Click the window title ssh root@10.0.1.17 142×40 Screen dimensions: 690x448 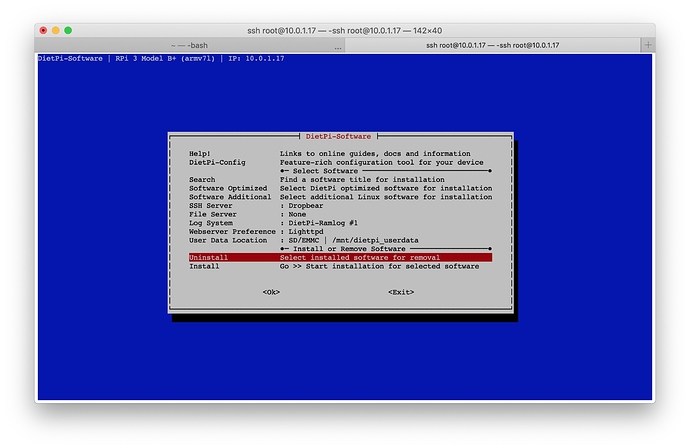coord(345,30)
